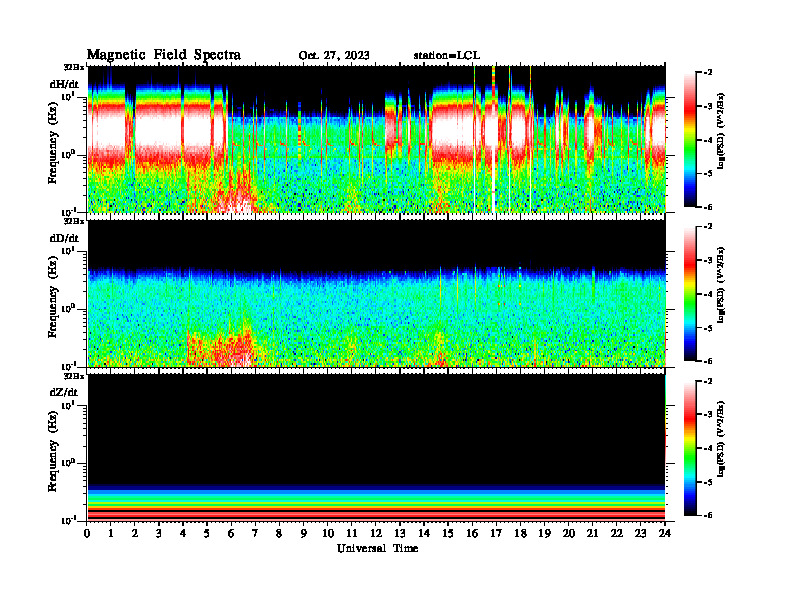This screenshot has height=612, width=792.
Task: Click the hour "5" tick label on time axis
Action: 207,533
